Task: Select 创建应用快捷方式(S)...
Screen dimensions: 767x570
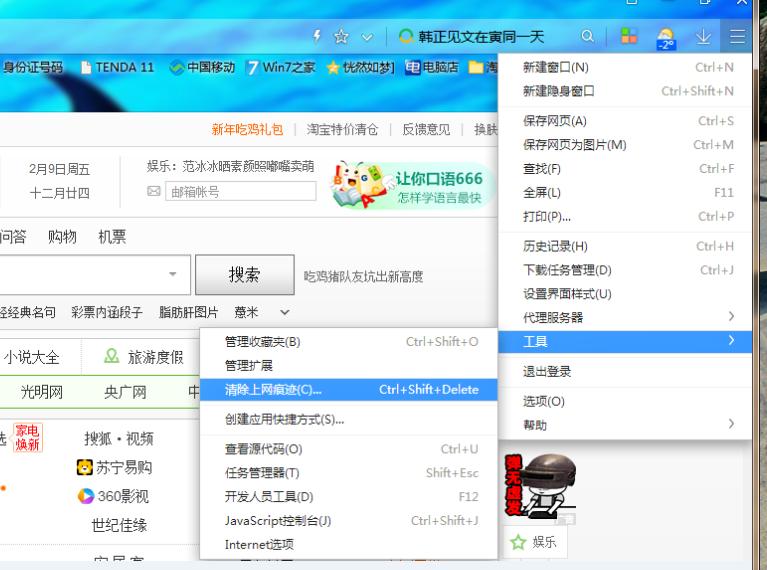Action: tap(349, 419)
